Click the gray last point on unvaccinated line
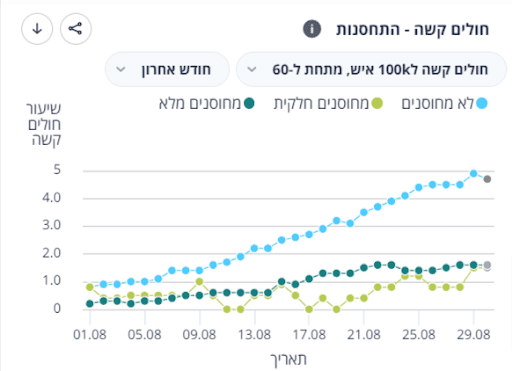 tap(487, 179)
